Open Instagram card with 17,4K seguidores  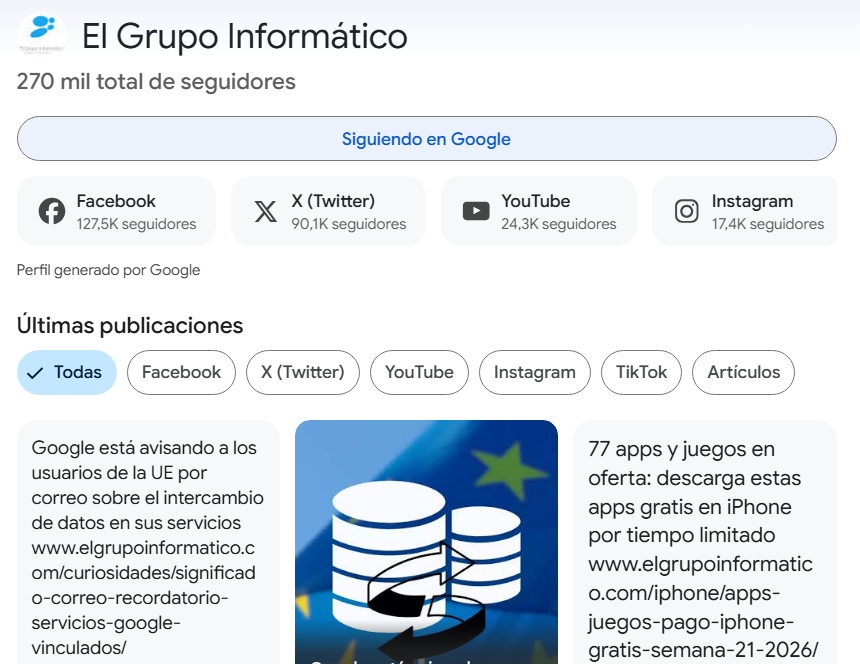point(744,211)
